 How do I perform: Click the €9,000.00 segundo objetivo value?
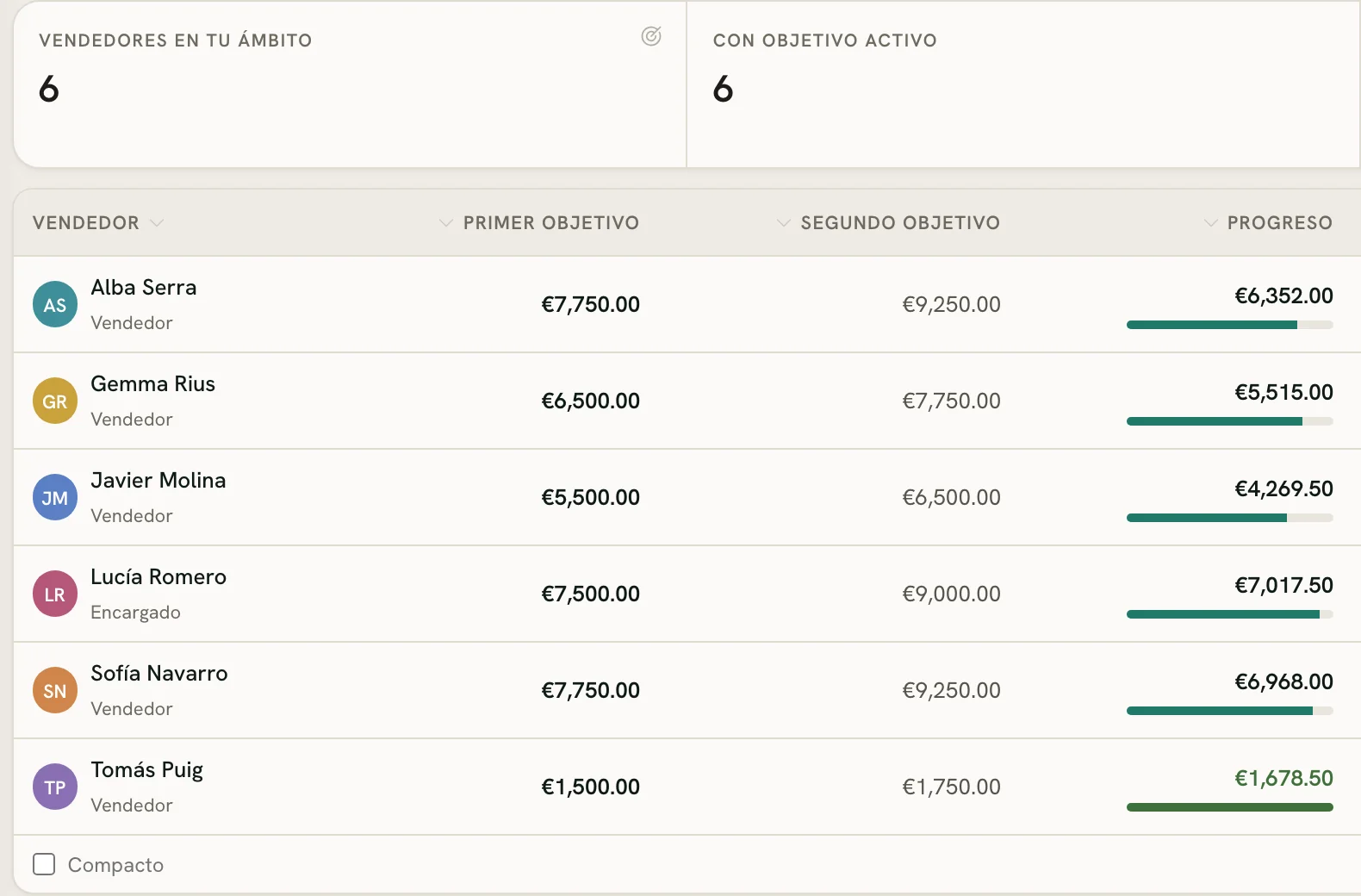[x=952, y=594]
